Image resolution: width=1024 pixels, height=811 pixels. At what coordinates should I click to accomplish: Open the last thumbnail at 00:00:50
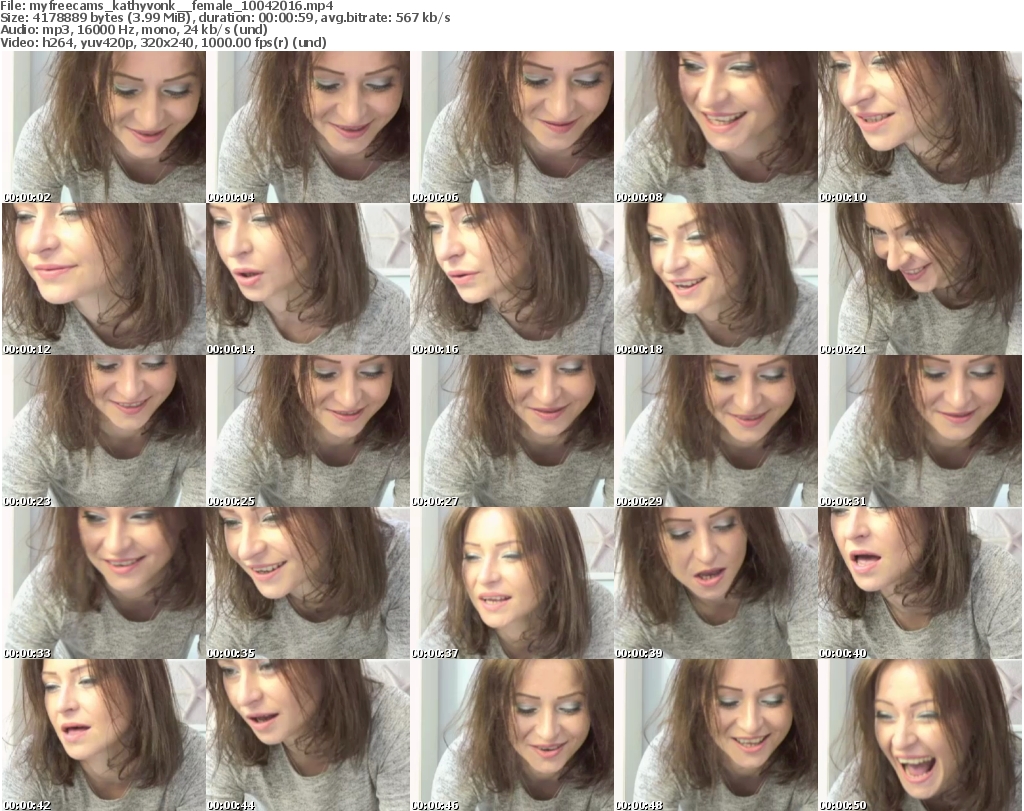pyautogui.click(x=920, y=735)
